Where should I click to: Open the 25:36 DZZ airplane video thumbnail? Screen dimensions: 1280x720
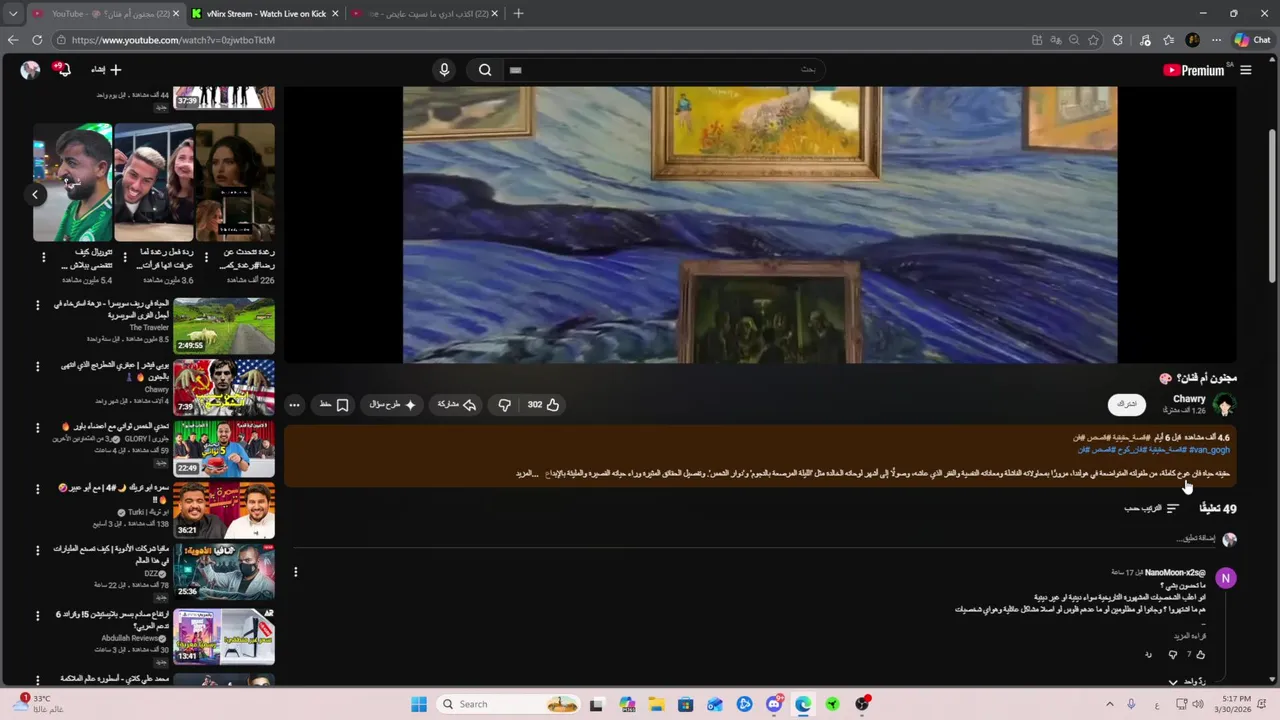pos(224,572)
